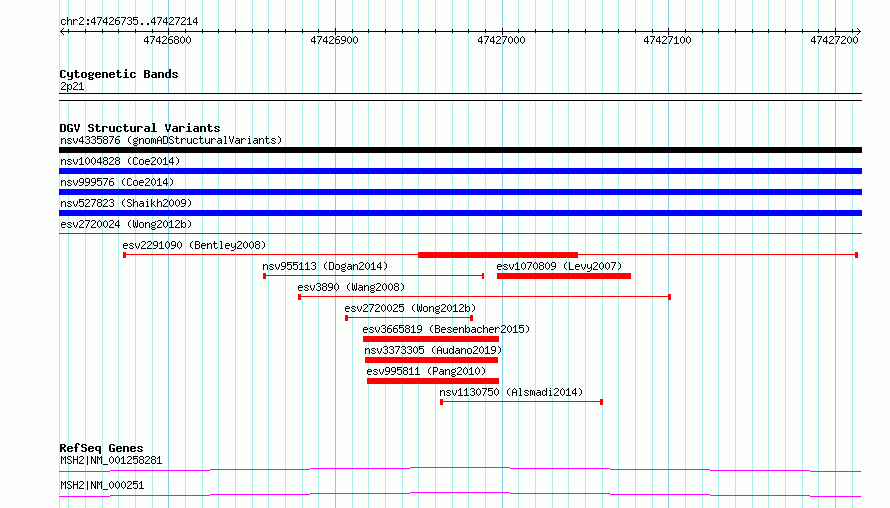Image resolution: width=890 pixels, height=508 pixels.
Task: Click the thin red esv2720024 line
Action: [460, 234]
